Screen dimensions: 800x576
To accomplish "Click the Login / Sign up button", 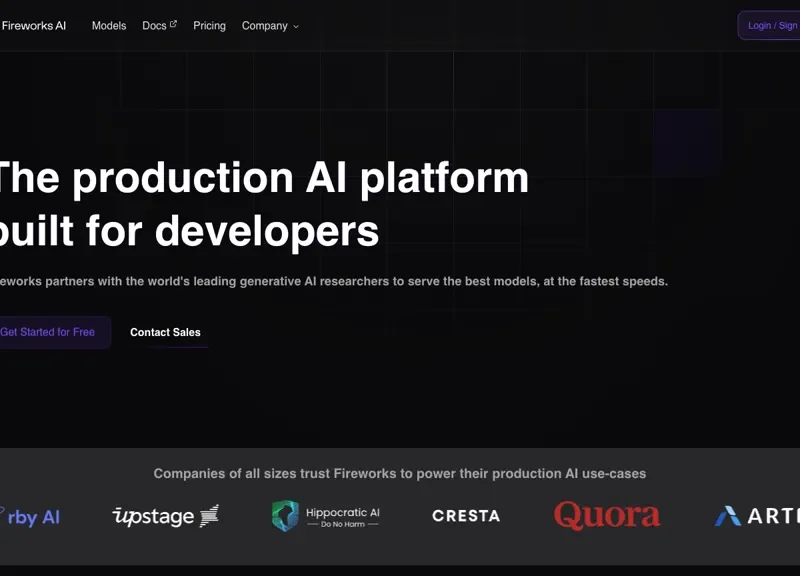I will (x=772, y=26).
